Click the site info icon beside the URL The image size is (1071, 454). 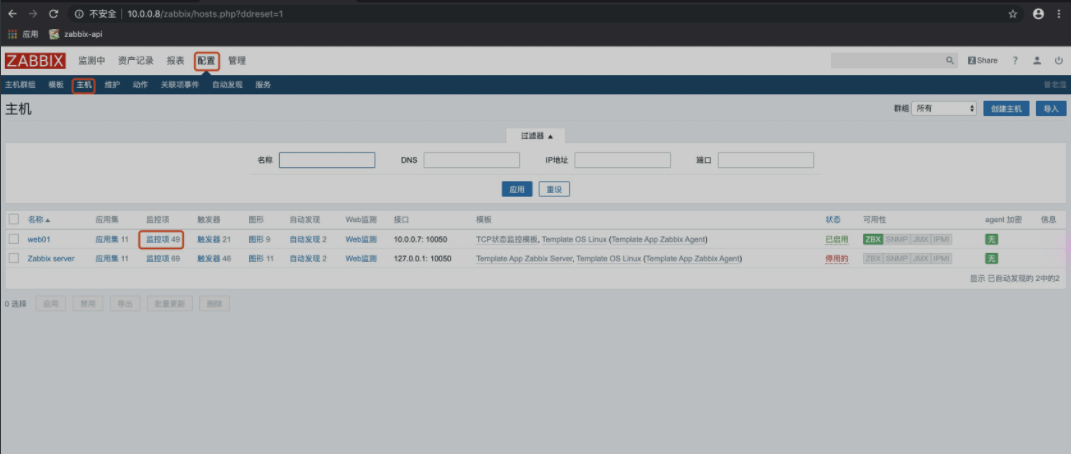[x=79, y=14]
